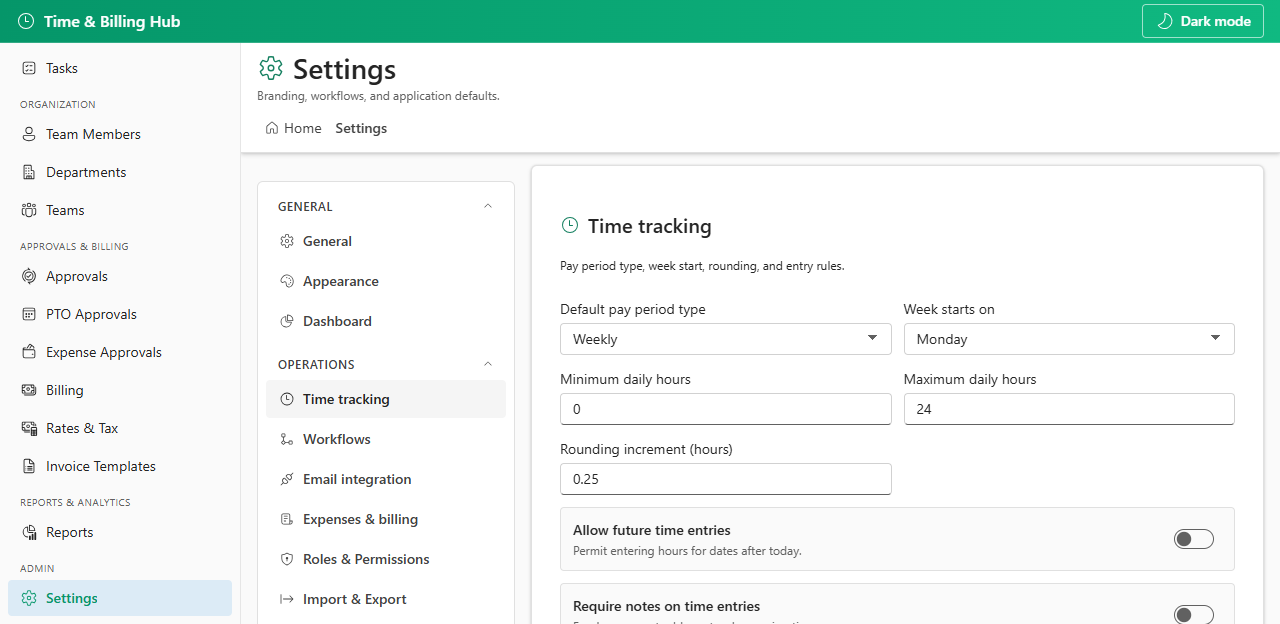Click the Tasks checklist icon
This screenshot has width=1280, height=624.
tap(29, 68)
